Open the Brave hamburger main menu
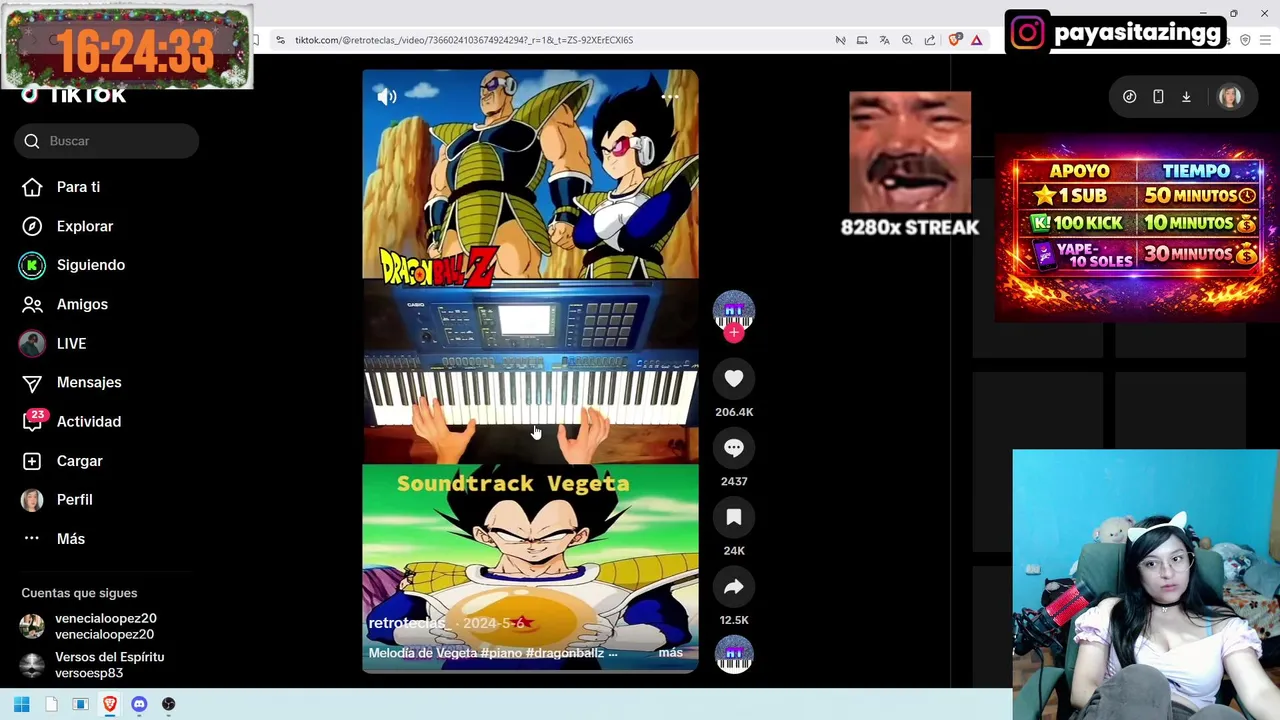 pos(1267,40)
